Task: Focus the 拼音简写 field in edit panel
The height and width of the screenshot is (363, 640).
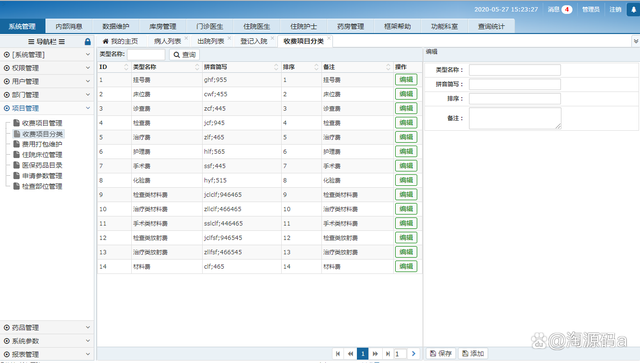Action: pos(515,84)
